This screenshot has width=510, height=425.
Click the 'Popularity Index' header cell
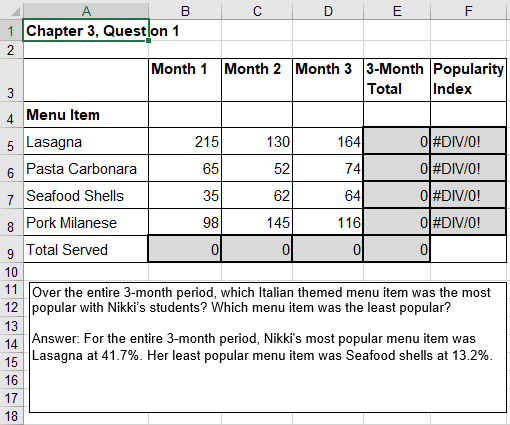pos(468,80)
